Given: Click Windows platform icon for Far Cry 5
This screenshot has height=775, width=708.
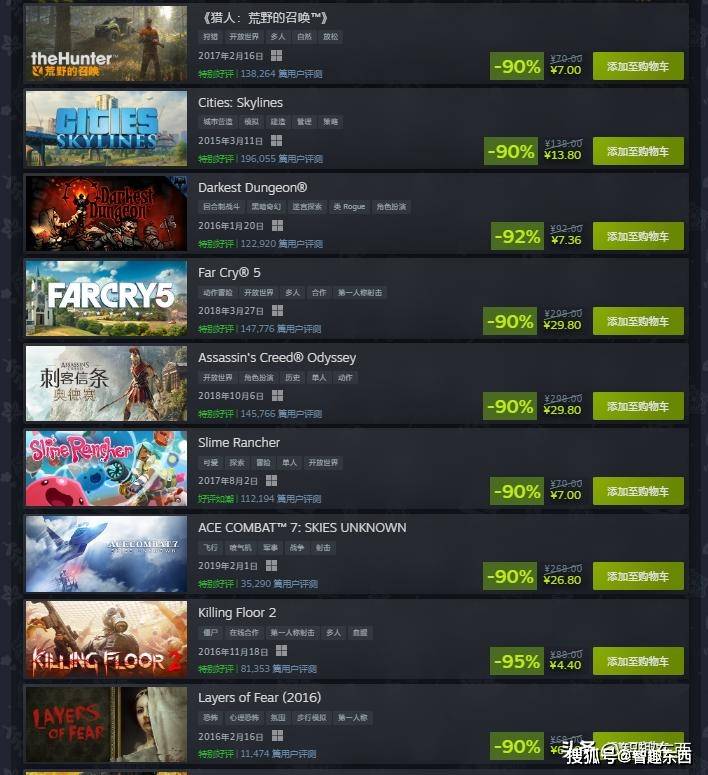Looking at the screenshot, I should [x=277, y=310].
